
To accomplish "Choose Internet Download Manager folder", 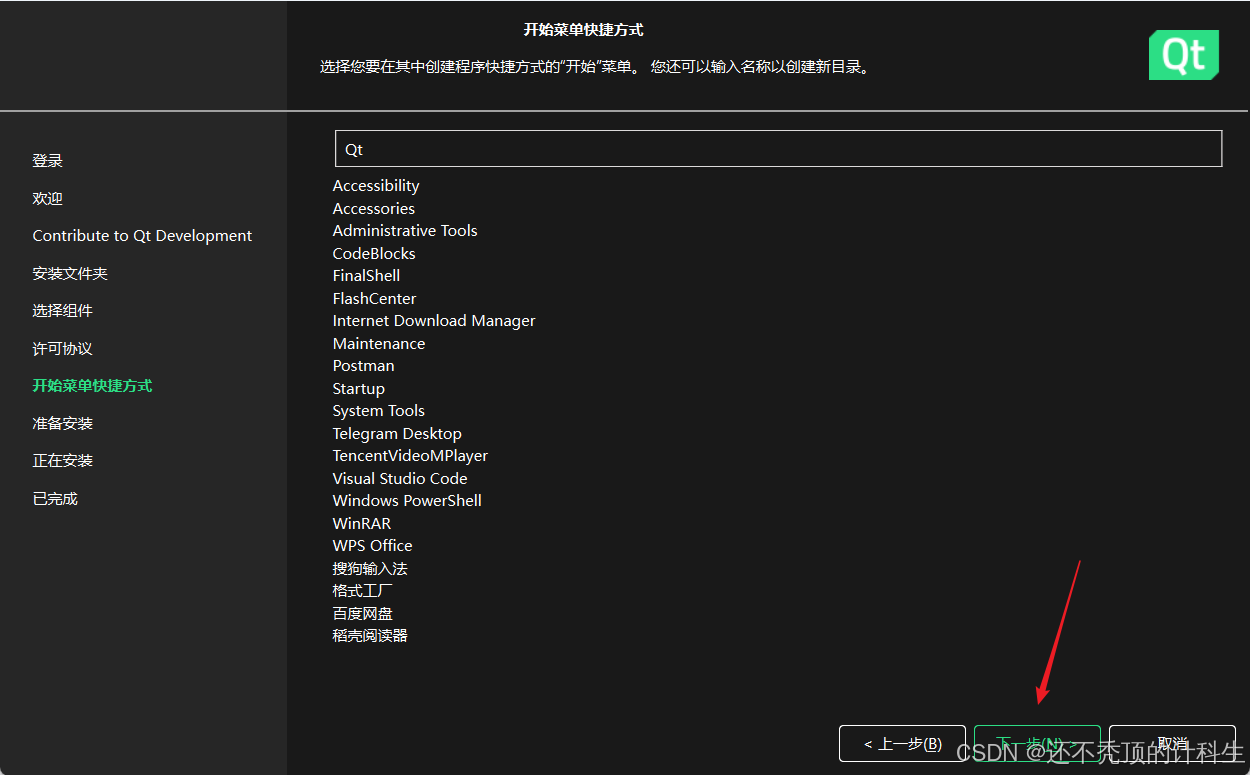I will tap(434, 321).
